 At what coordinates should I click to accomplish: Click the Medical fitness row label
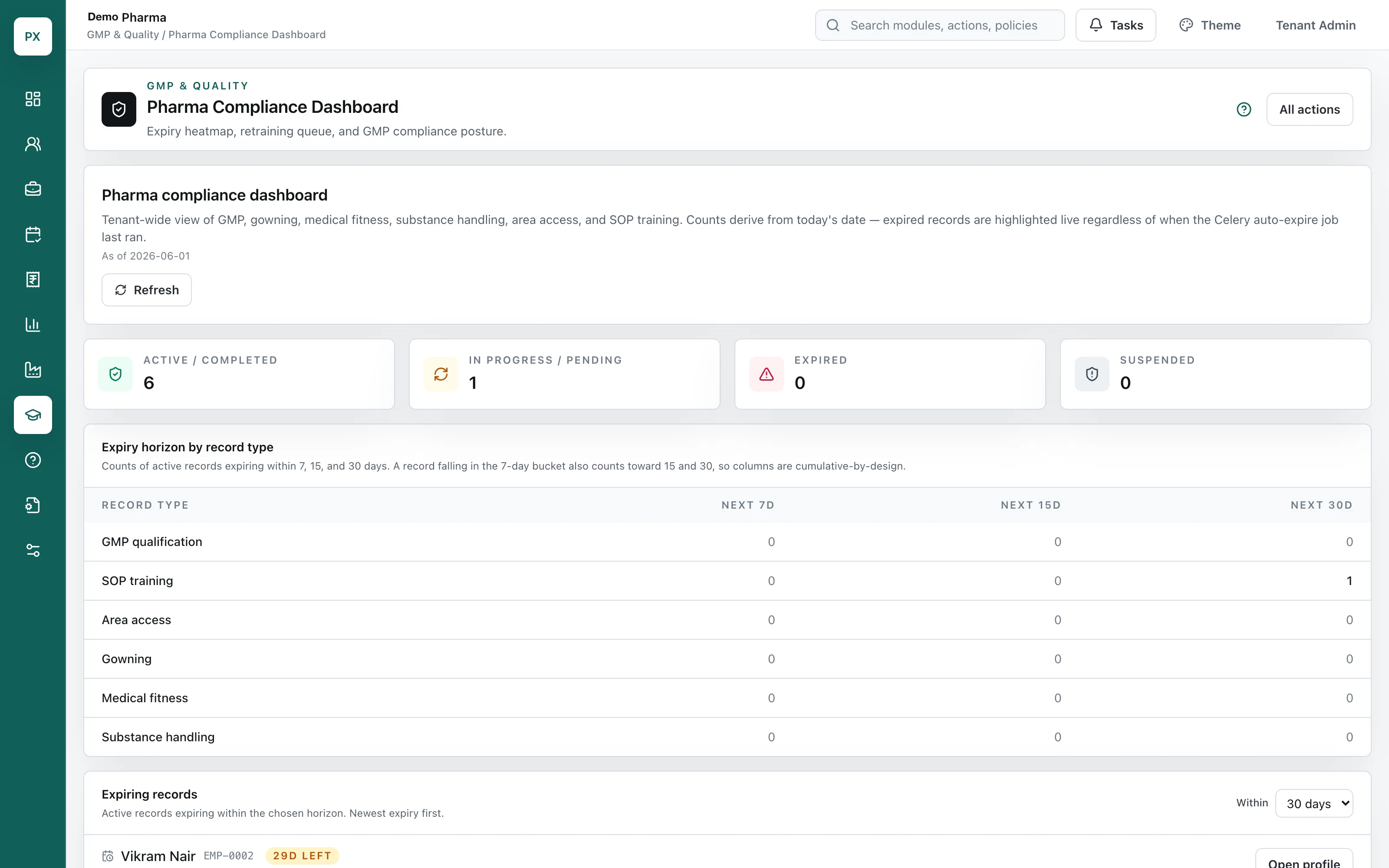click(x=145, y=698)
